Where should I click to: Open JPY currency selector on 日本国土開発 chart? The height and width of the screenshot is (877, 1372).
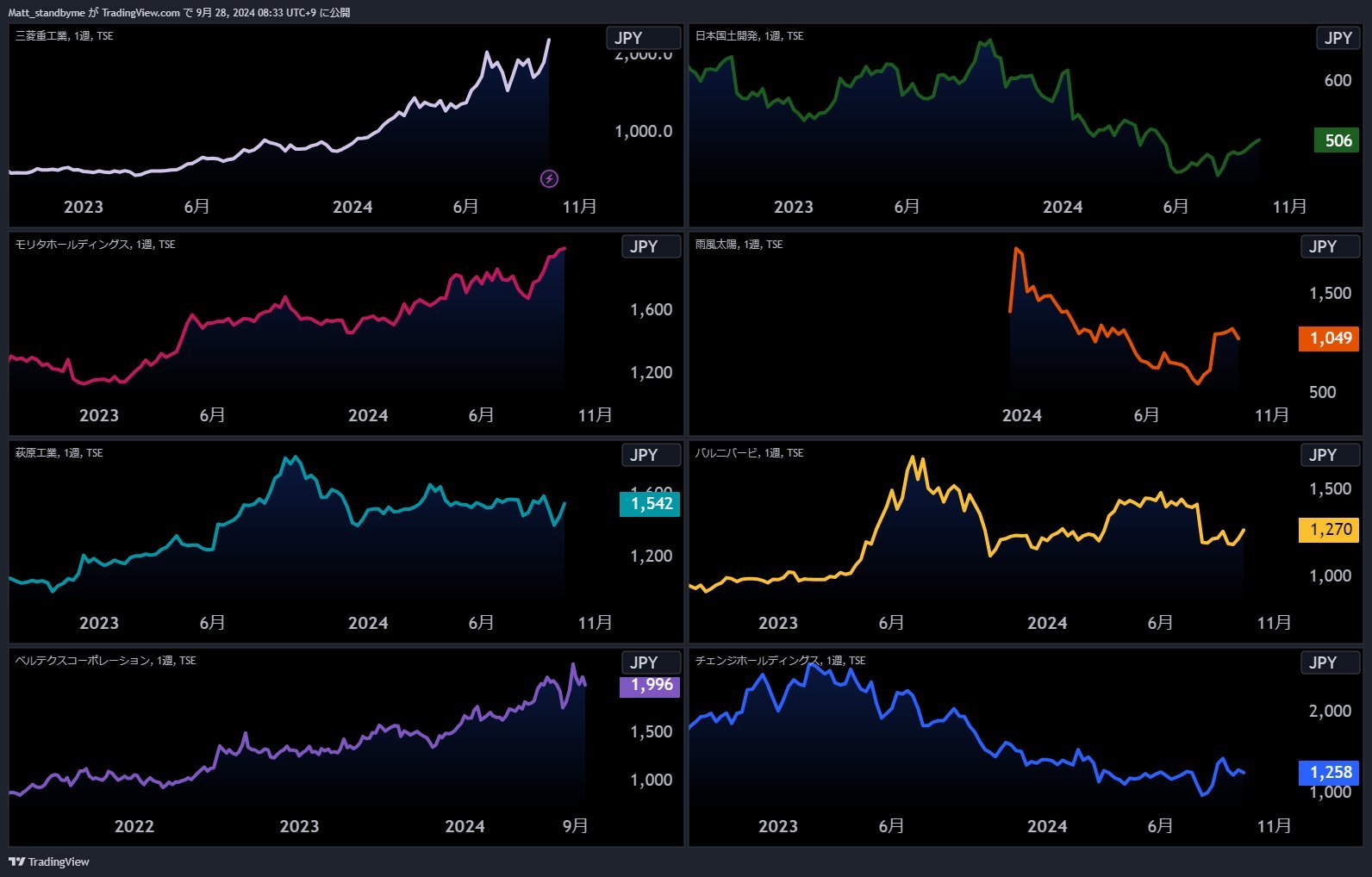coord(1338,38)
